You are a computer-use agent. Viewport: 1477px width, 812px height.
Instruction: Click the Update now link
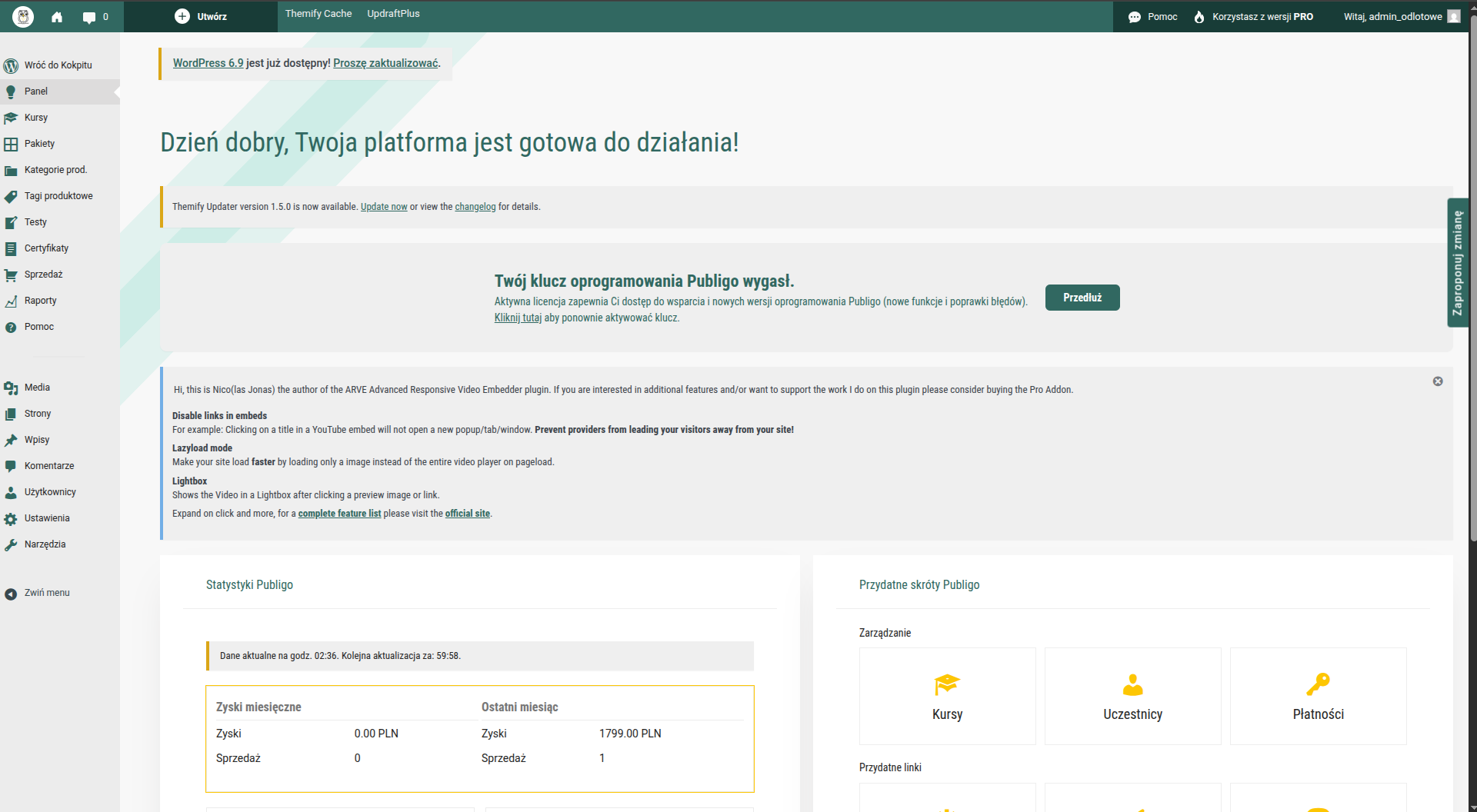click(384, 207)
